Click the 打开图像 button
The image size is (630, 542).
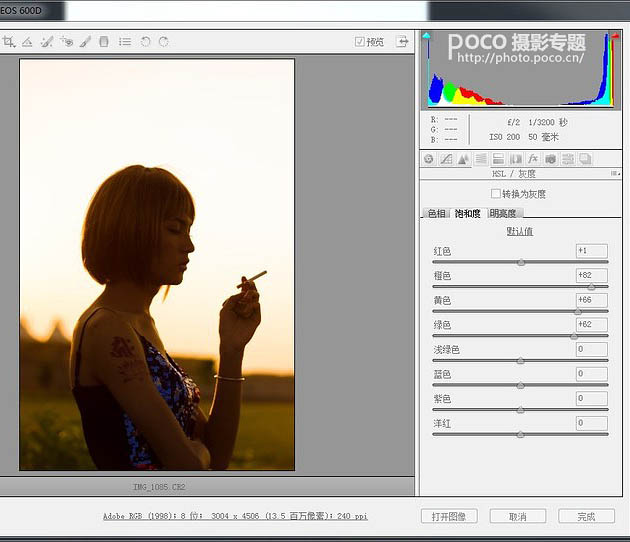[x=449, y=516]
